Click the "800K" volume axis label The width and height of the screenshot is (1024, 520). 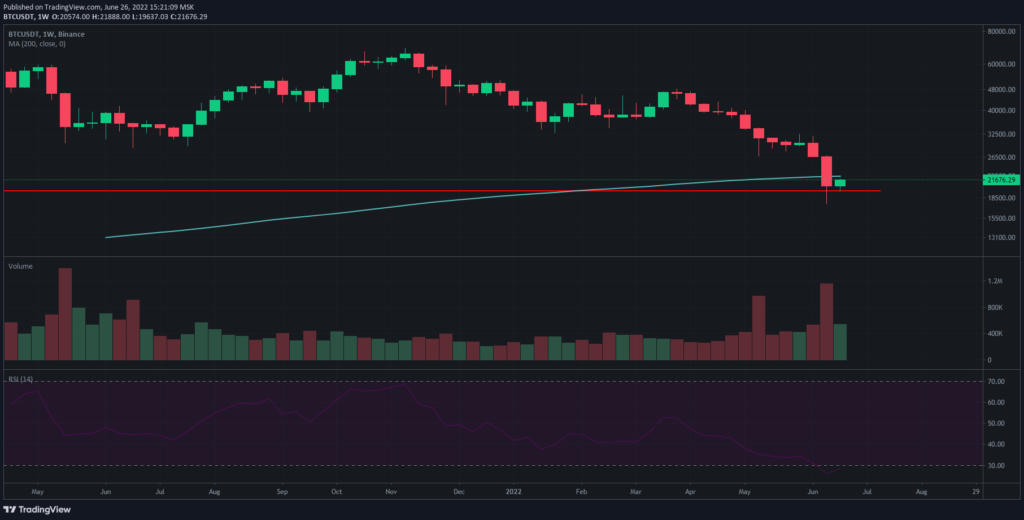pyautogui.click(x=996, y=307)
